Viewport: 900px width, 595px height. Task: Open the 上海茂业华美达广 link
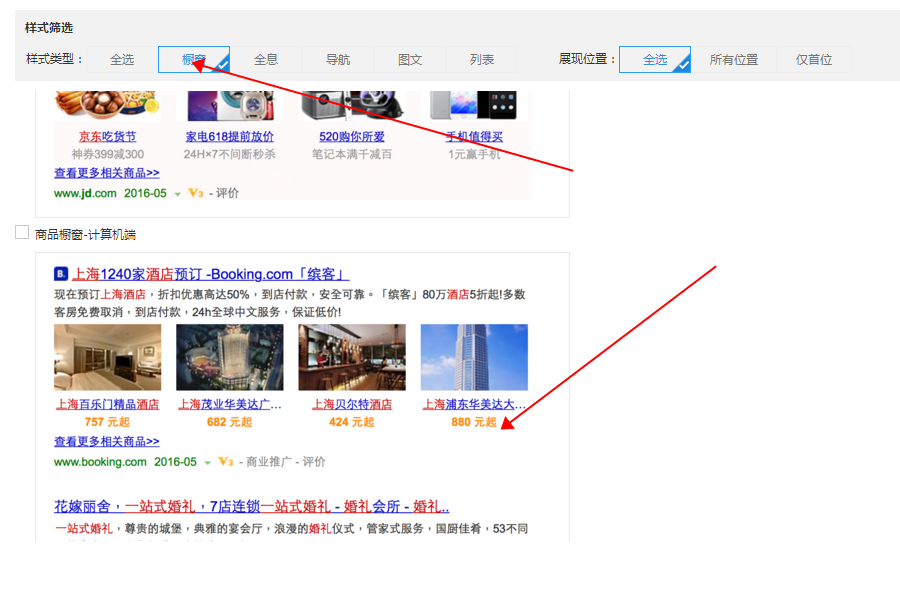[230, 405]
